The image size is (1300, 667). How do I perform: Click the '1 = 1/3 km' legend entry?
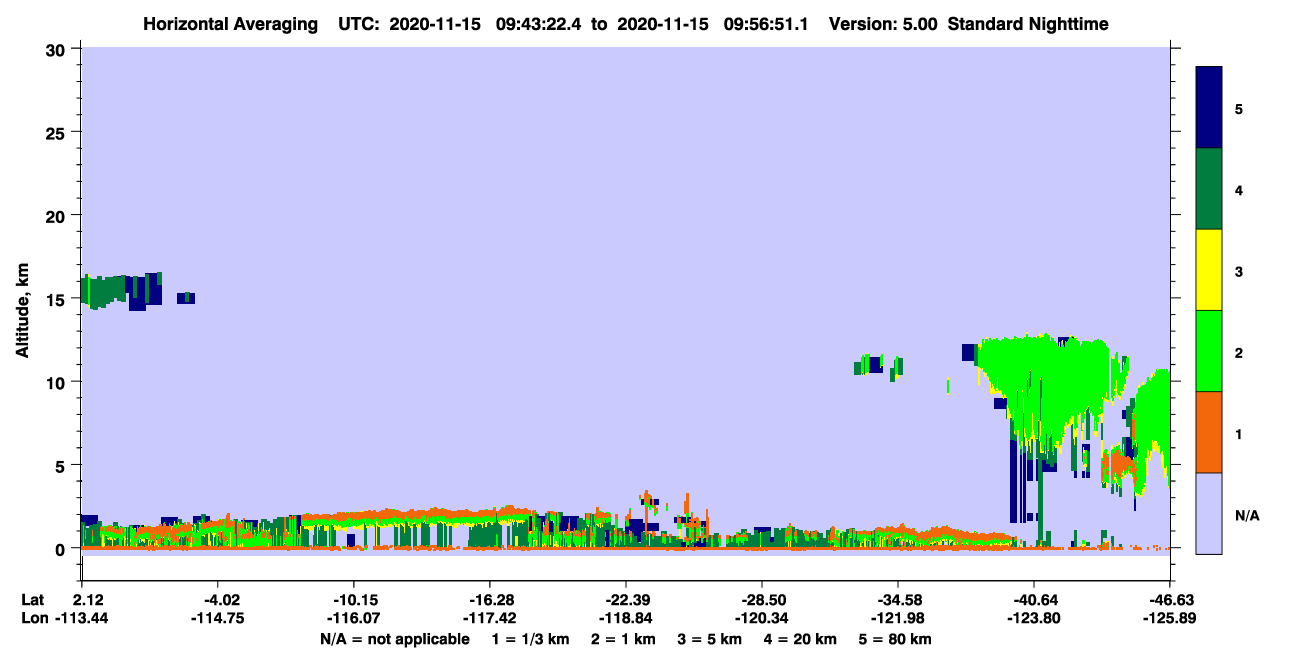[x=532, y=639]
